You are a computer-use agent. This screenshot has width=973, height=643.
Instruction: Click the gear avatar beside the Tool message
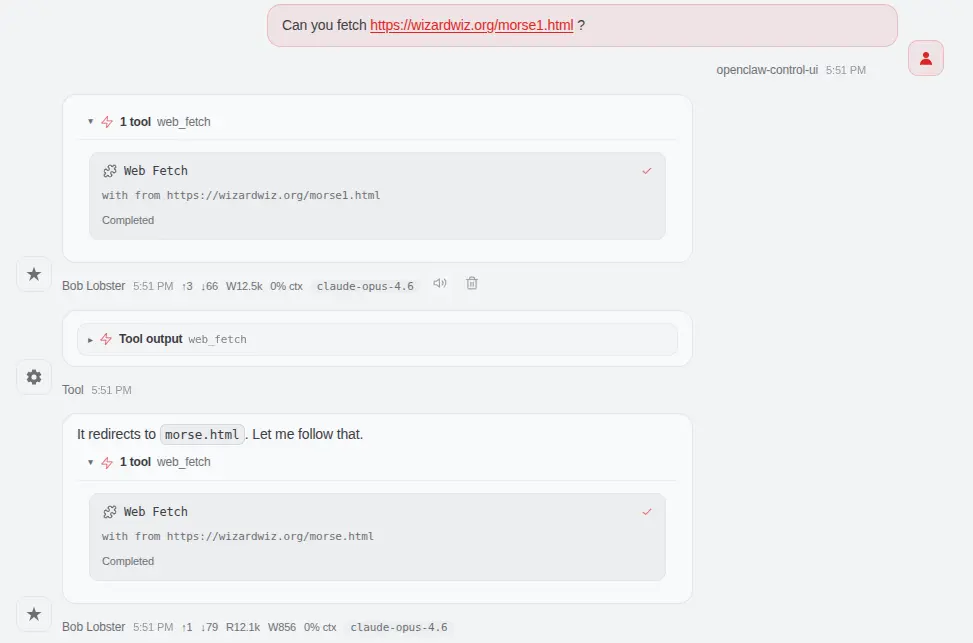[x=34, y=377]
